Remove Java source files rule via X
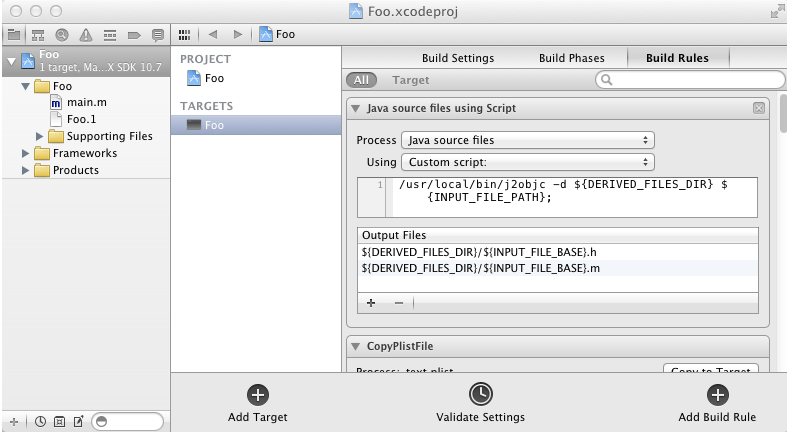This screenshot has width=787, height=432. tap(759, 108)
